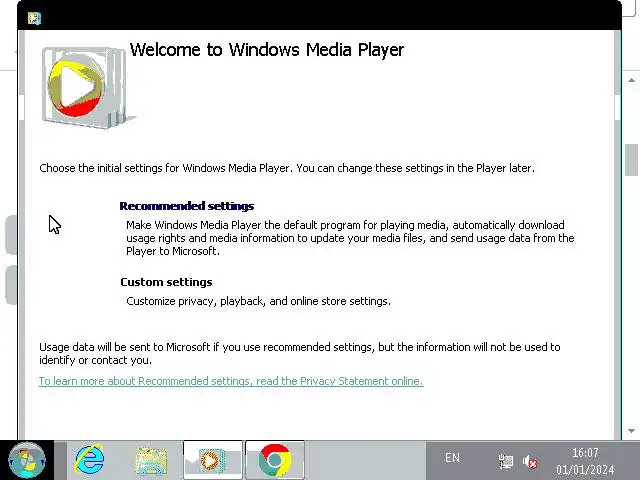Click the background window scrollbar down arrow
Image resolution: width=640 pixels, height=480 pixels.
pos(631,431)
